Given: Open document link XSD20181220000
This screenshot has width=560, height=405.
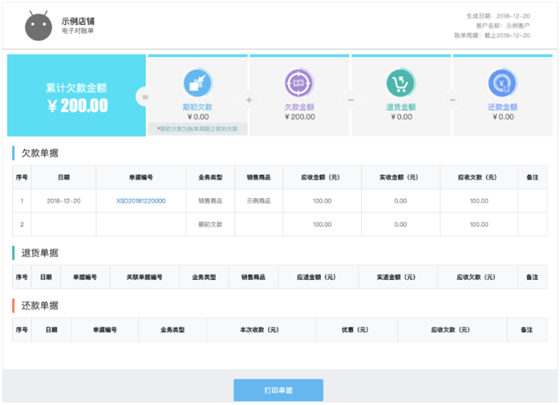Looking at the screenshot, I should click(x=141, y=201).
